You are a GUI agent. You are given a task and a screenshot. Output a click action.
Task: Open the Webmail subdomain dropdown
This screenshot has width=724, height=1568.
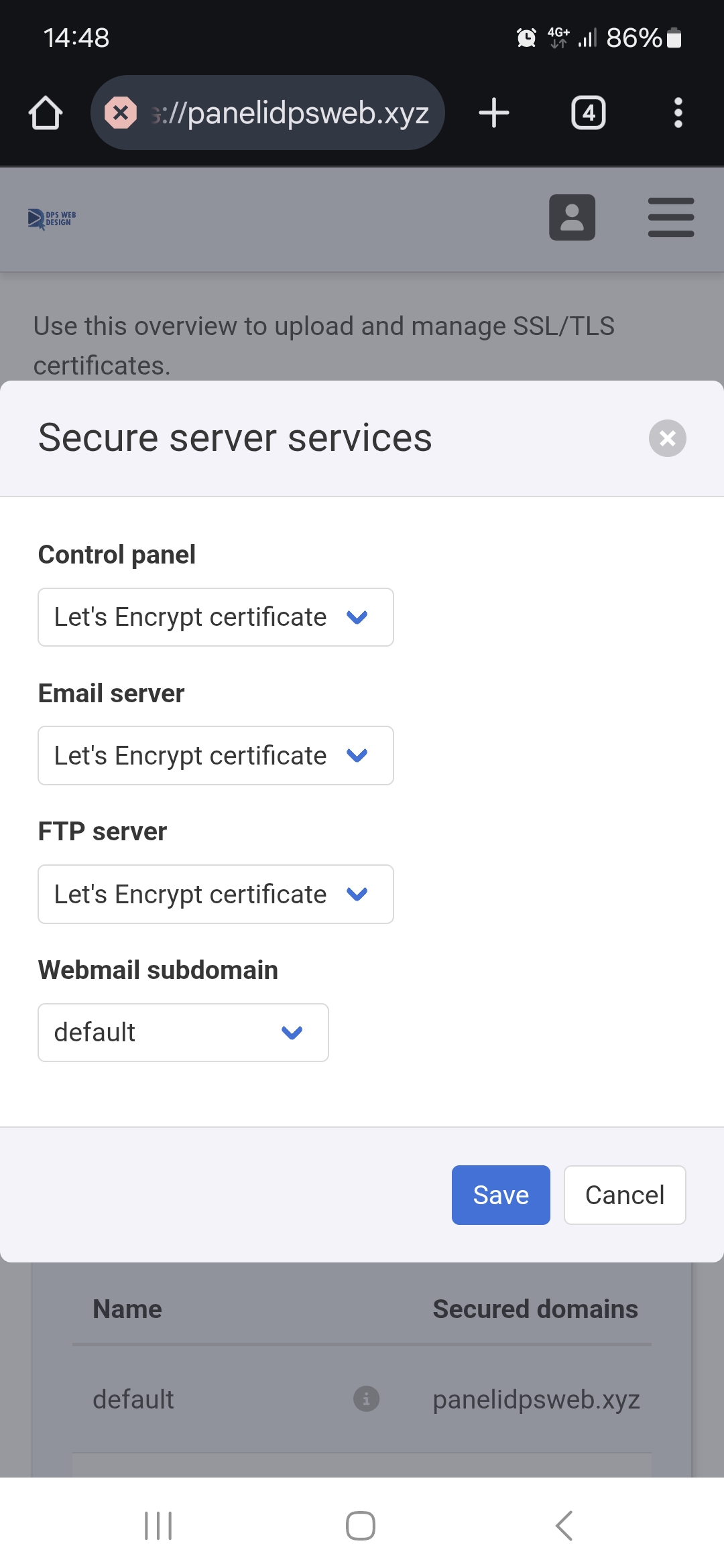coord(183,1033)
